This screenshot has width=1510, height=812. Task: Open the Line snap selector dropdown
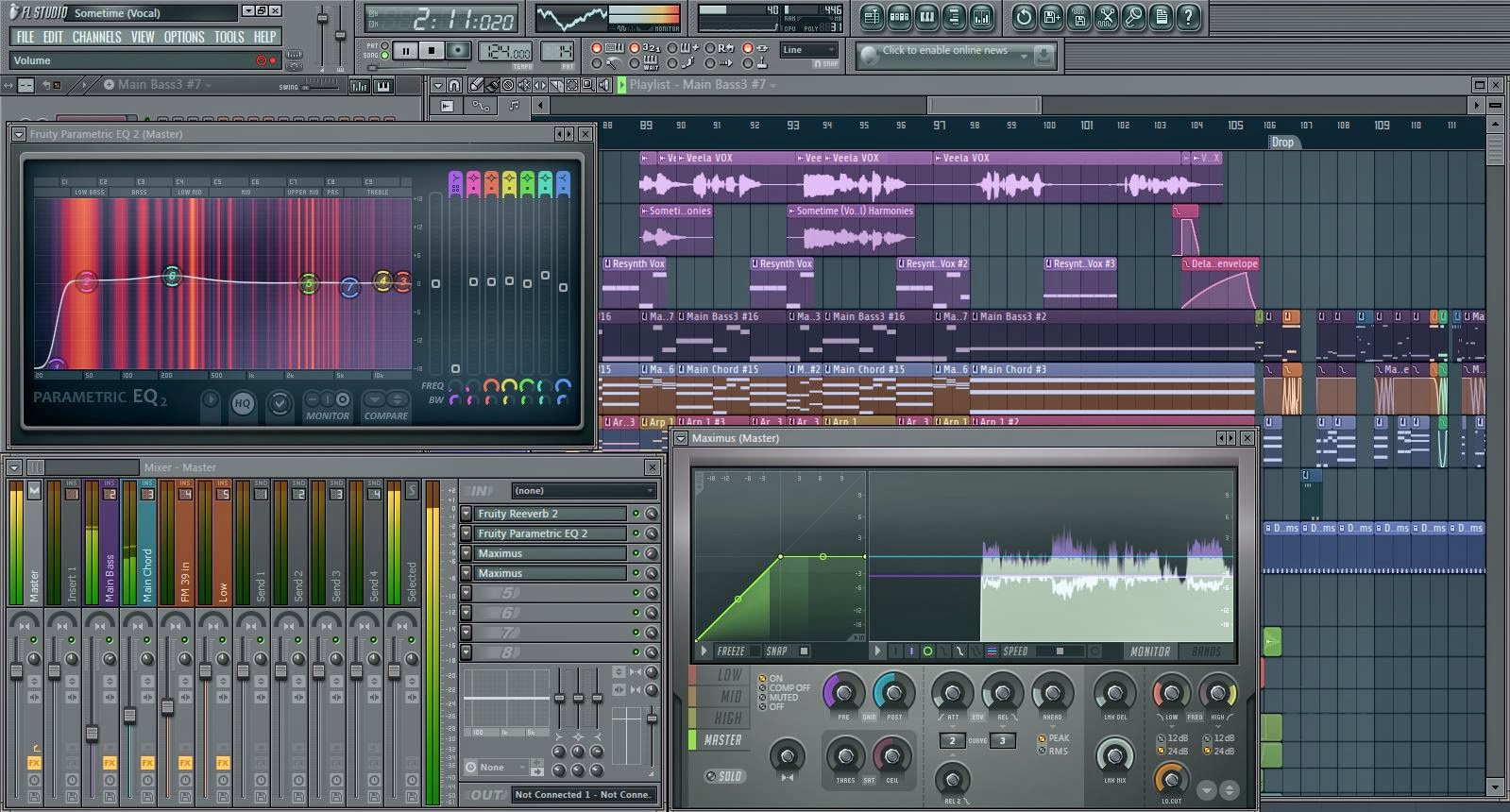coord(809,50)
